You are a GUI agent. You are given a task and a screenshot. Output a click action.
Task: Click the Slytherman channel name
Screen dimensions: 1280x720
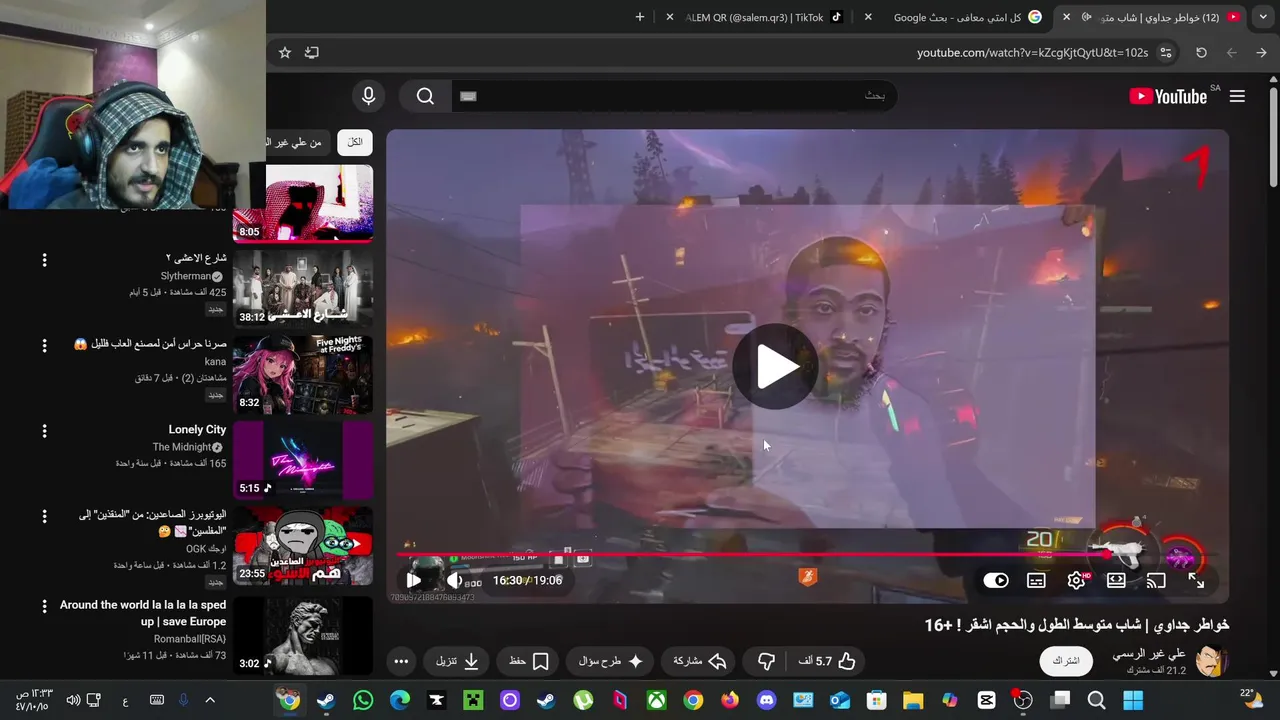tap(186, 276)
